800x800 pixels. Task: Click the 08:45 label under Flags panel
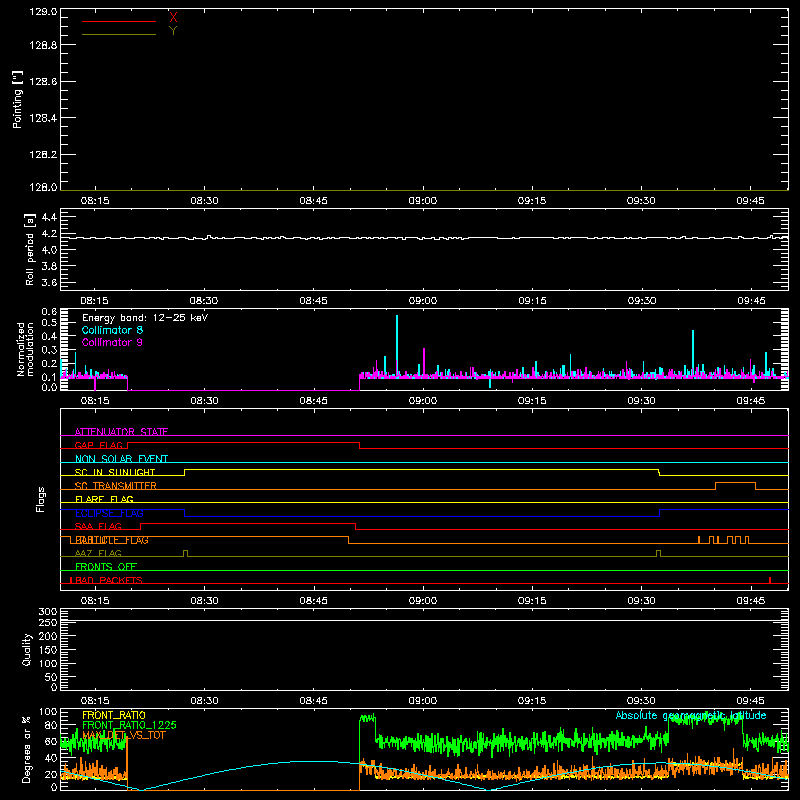313,601
